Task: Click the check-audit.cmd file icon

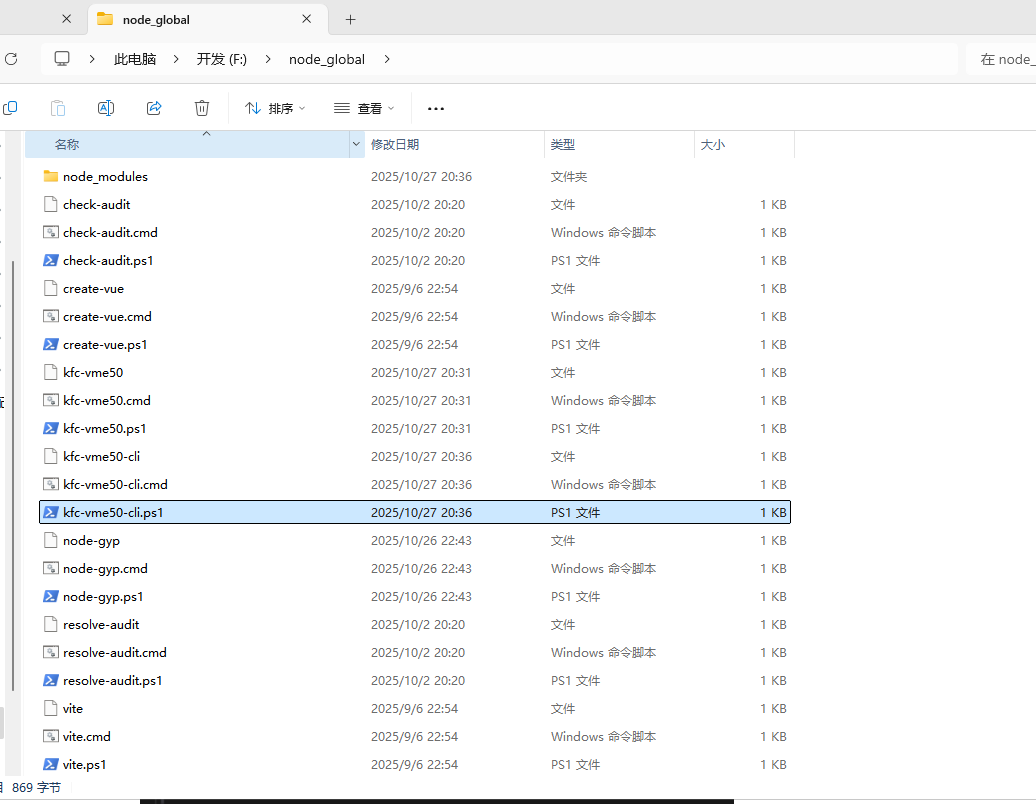Action: point(51,232)
